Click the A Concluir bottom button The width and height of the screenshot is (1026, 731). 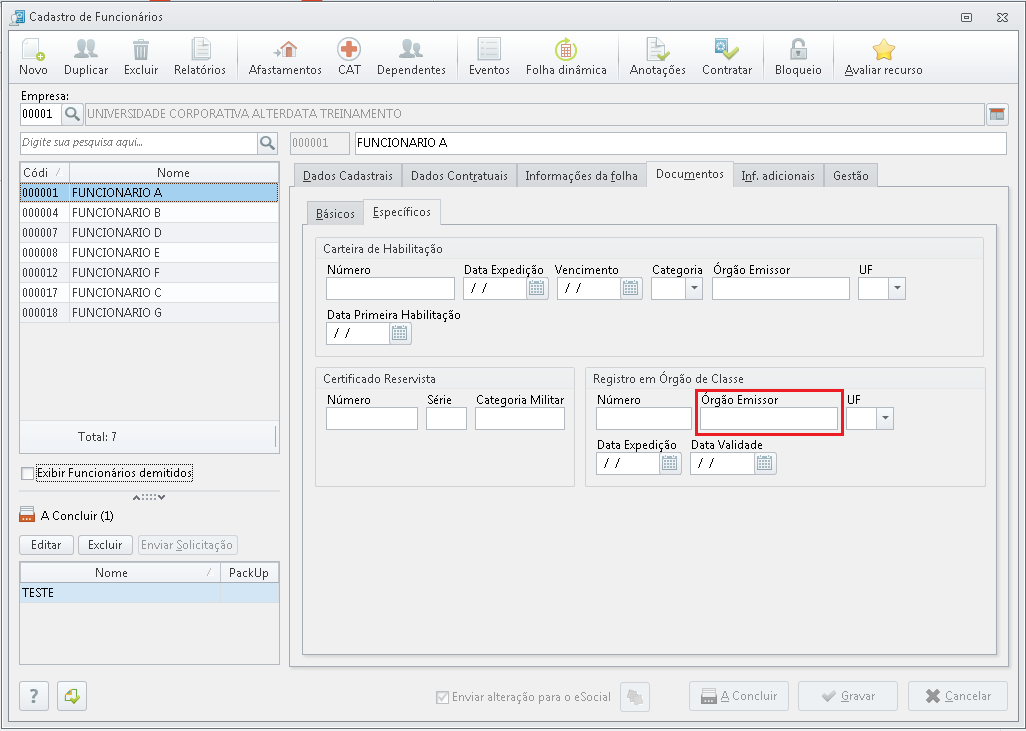[x=739, y=696]
